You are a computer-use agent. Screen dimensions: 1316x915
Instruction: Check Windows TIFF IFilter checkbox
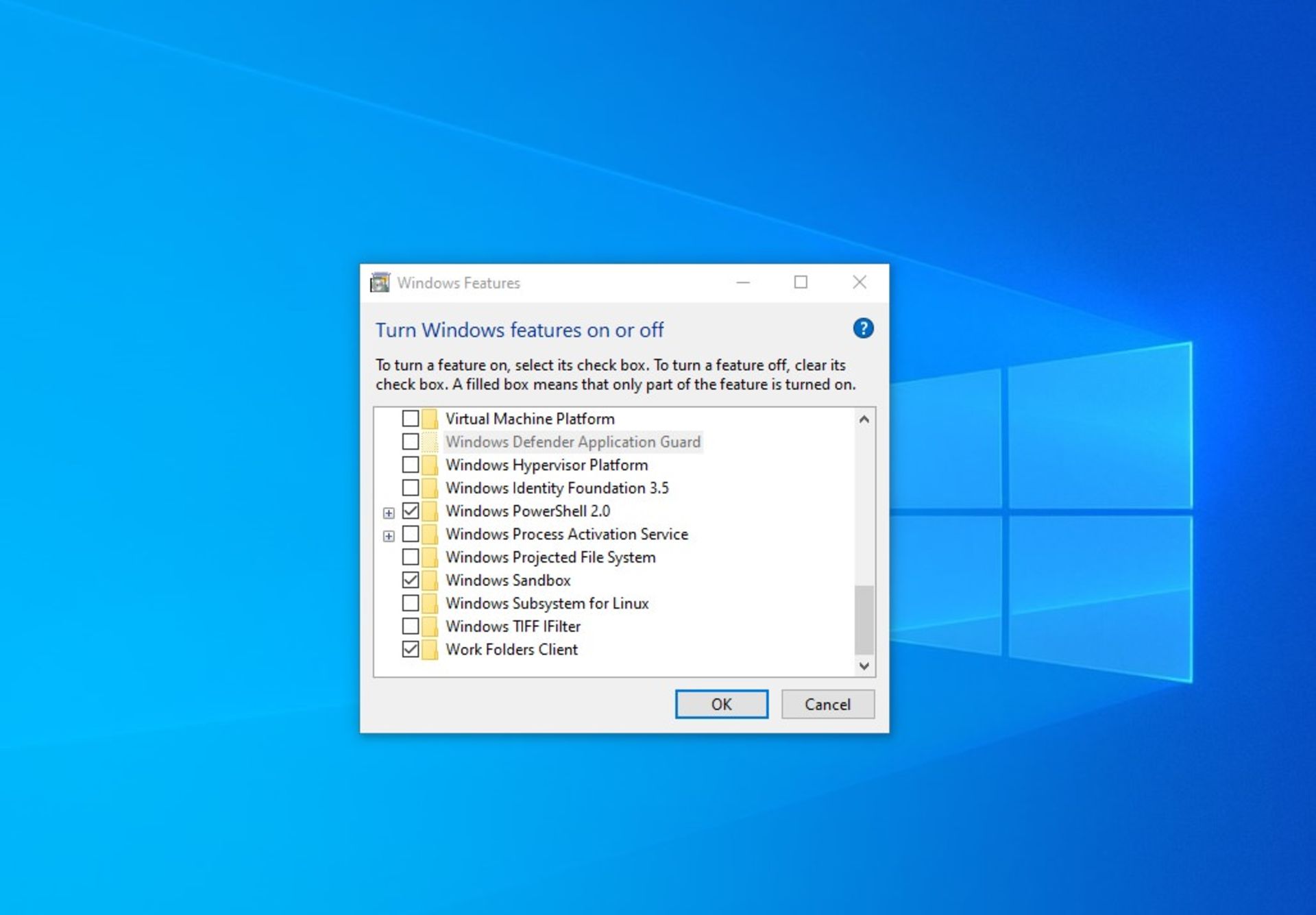410,626
